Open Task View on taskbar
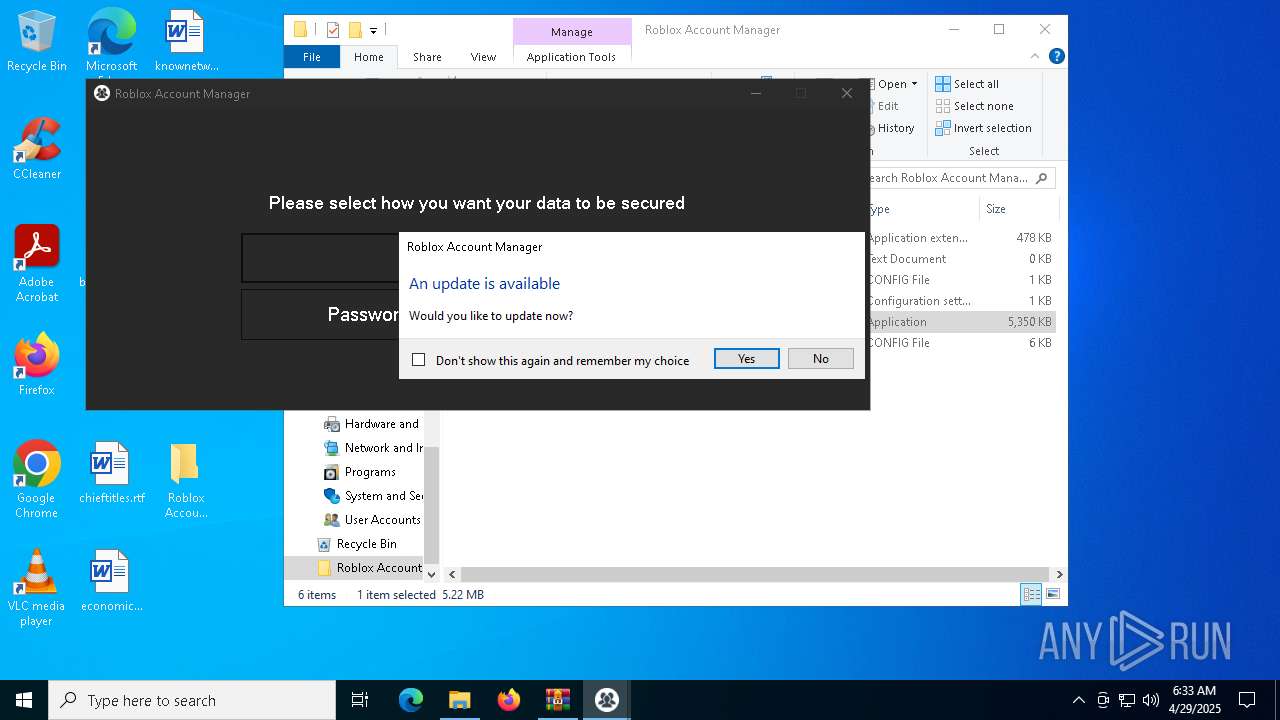The image size is (1280, 720). click(x=360, y=700)
